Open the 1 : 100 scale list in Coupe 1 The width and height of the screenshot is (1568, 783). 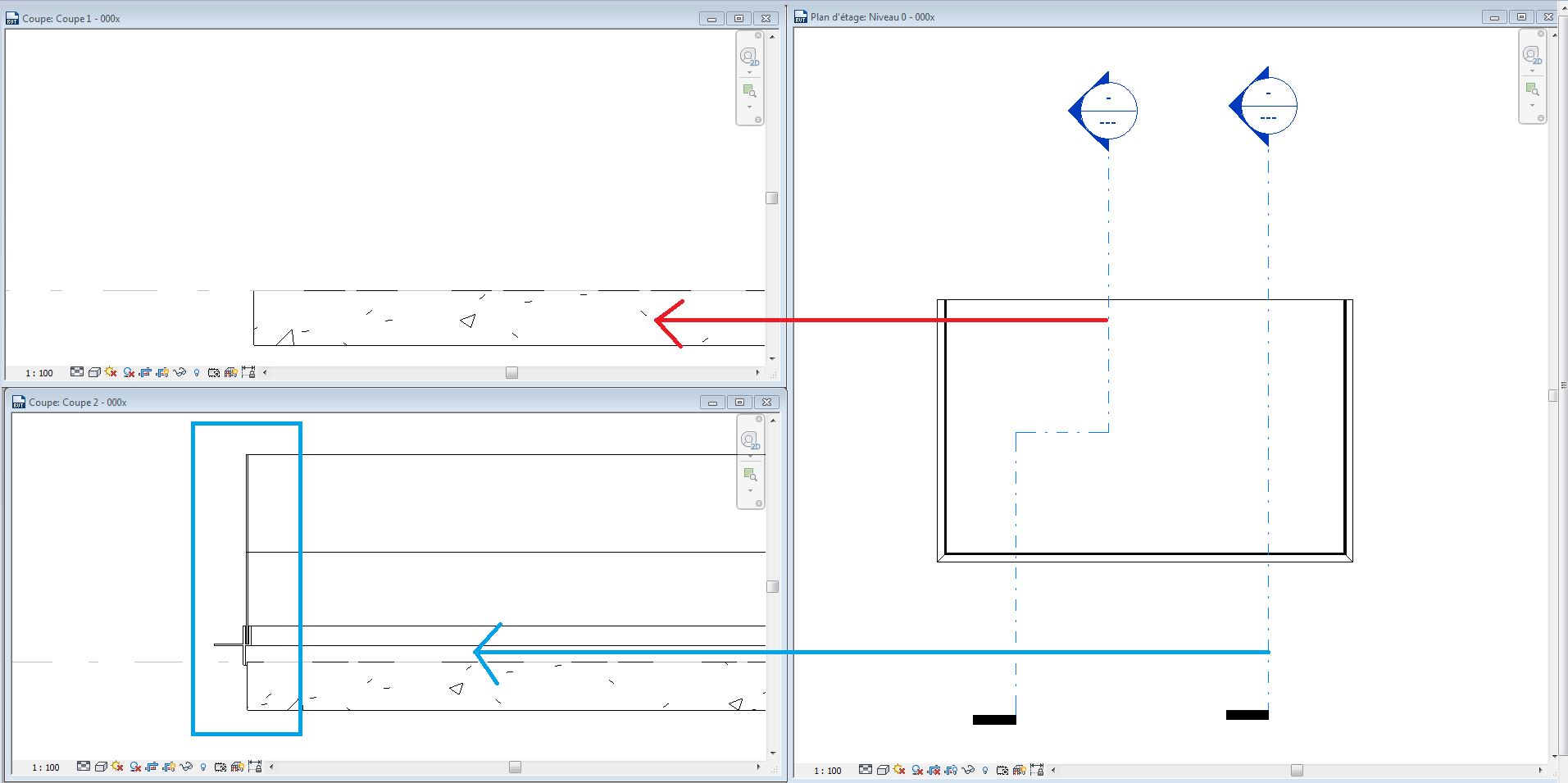click(39, 373)
